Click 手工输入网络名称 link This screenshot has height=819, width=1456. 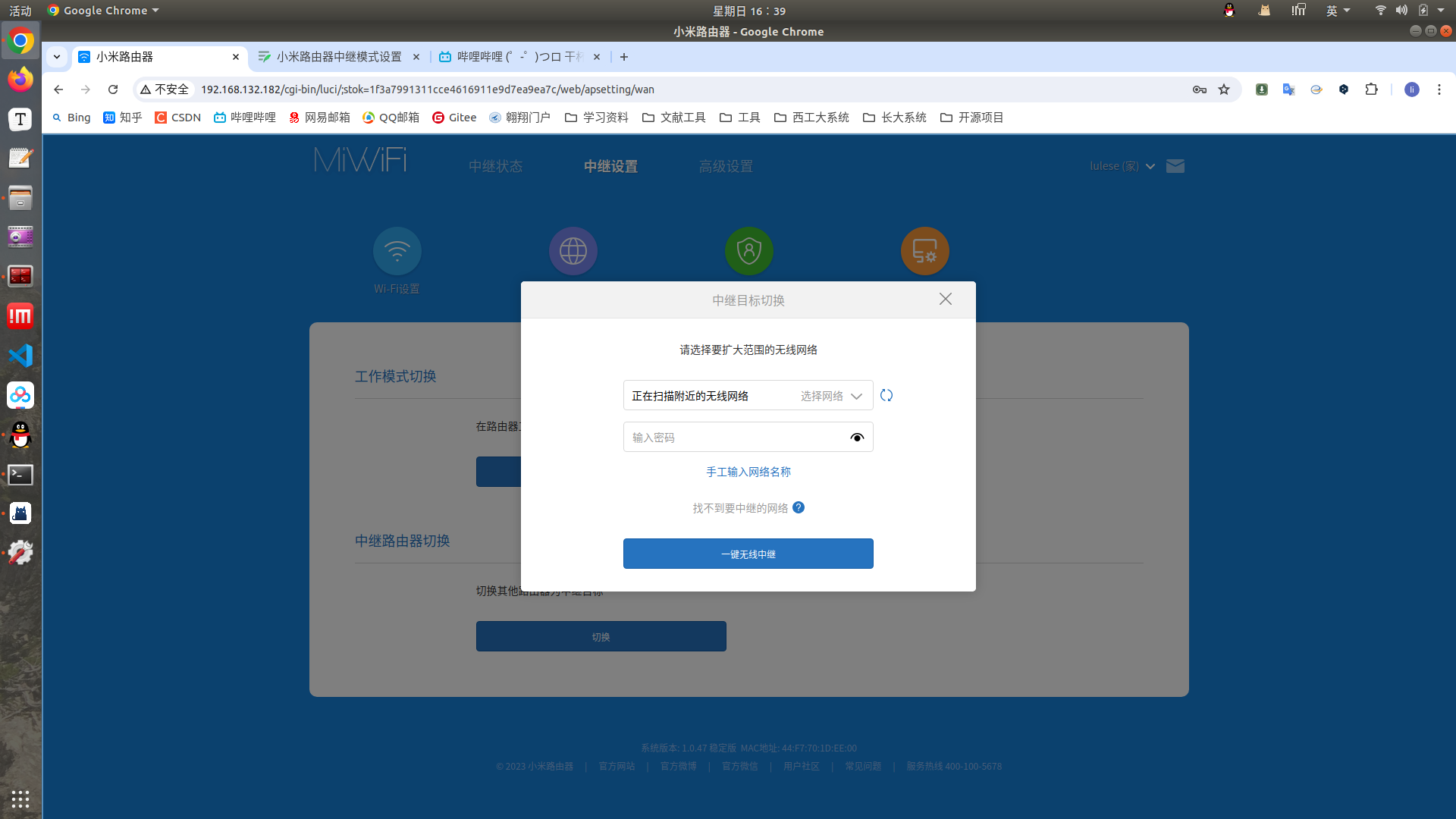tap(748, 472)
